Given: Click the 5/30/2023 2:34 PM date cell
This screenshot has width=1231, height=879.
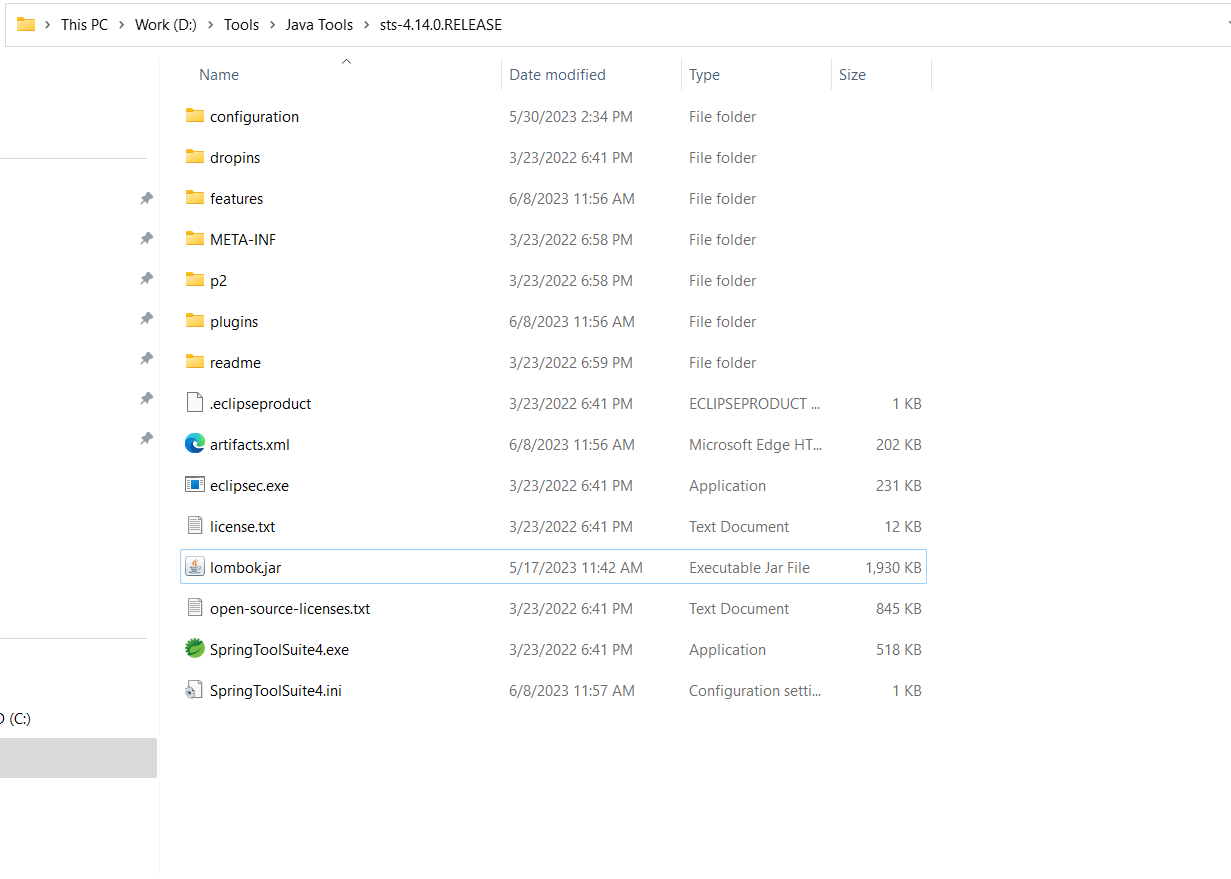Looking at the screenshot, I should point(571,117).
